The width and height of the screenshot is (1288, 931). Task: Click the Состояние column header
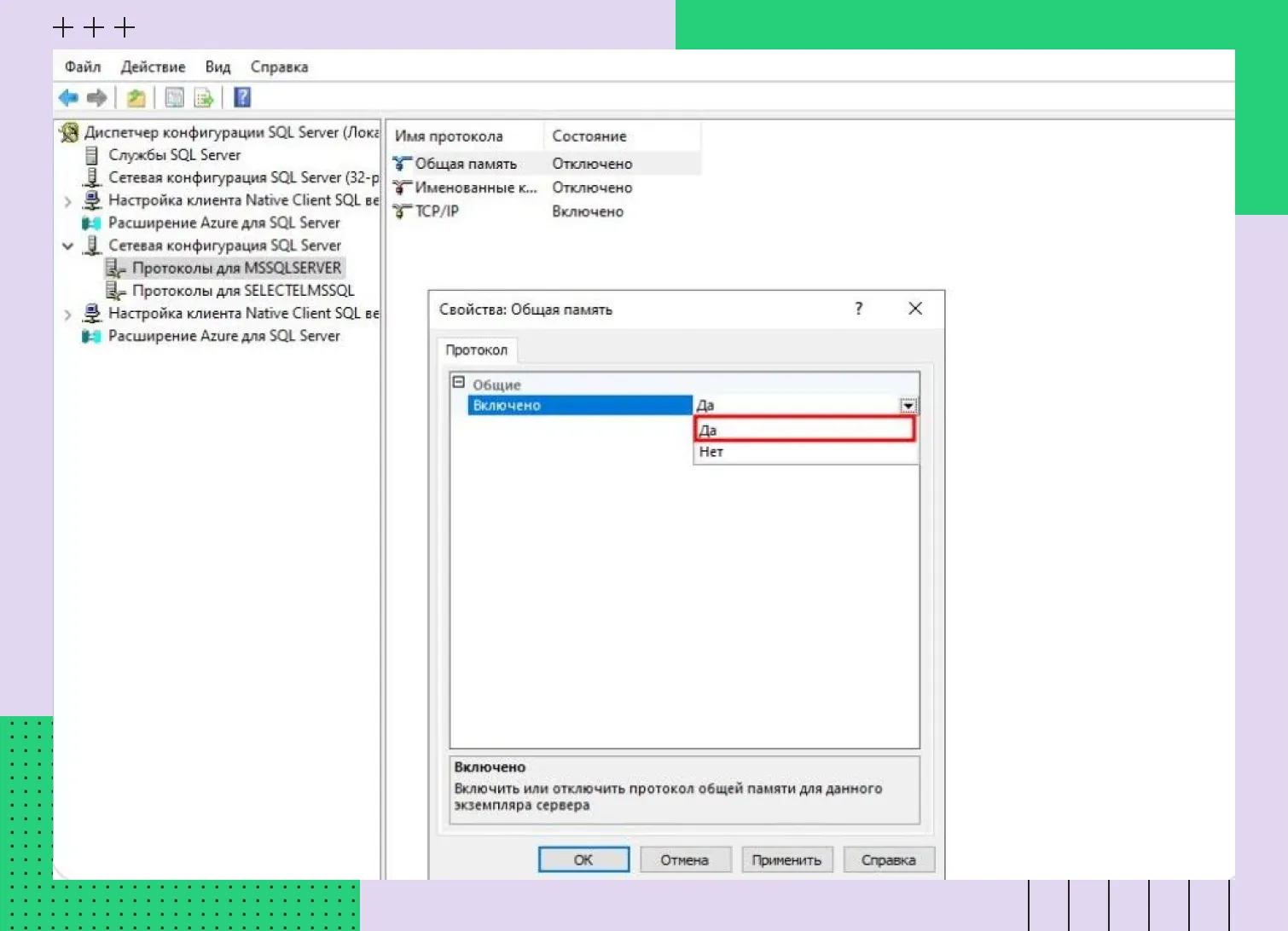click(589, 136)
